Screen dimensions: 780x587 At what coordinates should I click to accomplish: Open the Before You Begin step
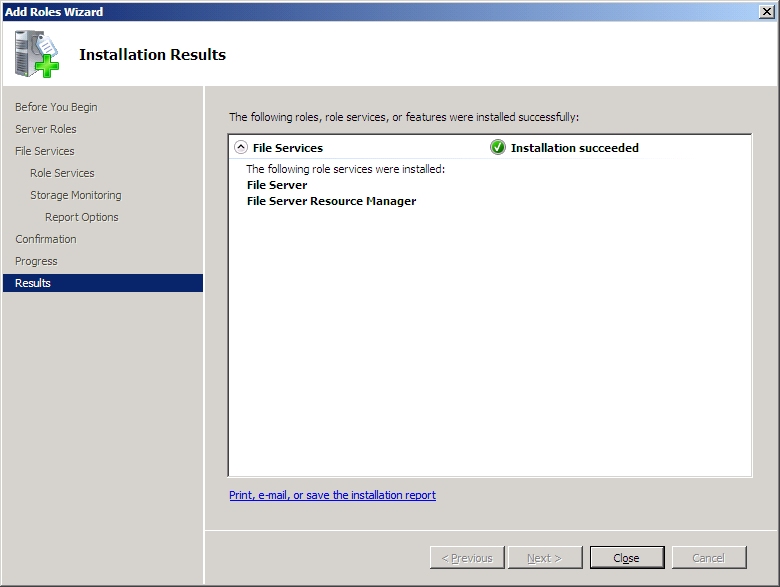56,107
